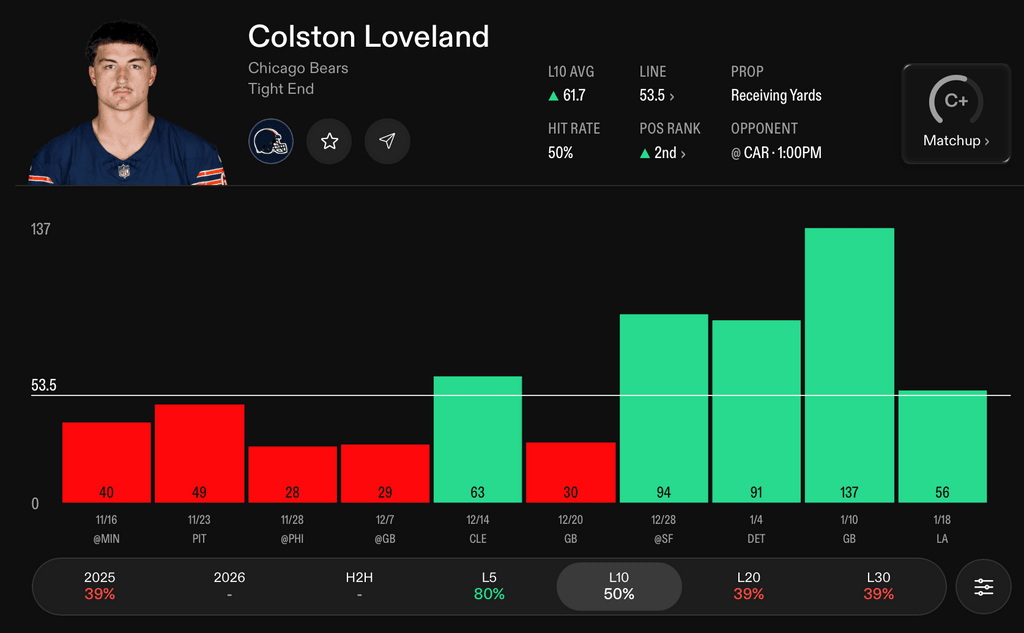This screenshot has width=1024, height=633.
Task: Select the 2026 season tab
Action: (229, 586)
